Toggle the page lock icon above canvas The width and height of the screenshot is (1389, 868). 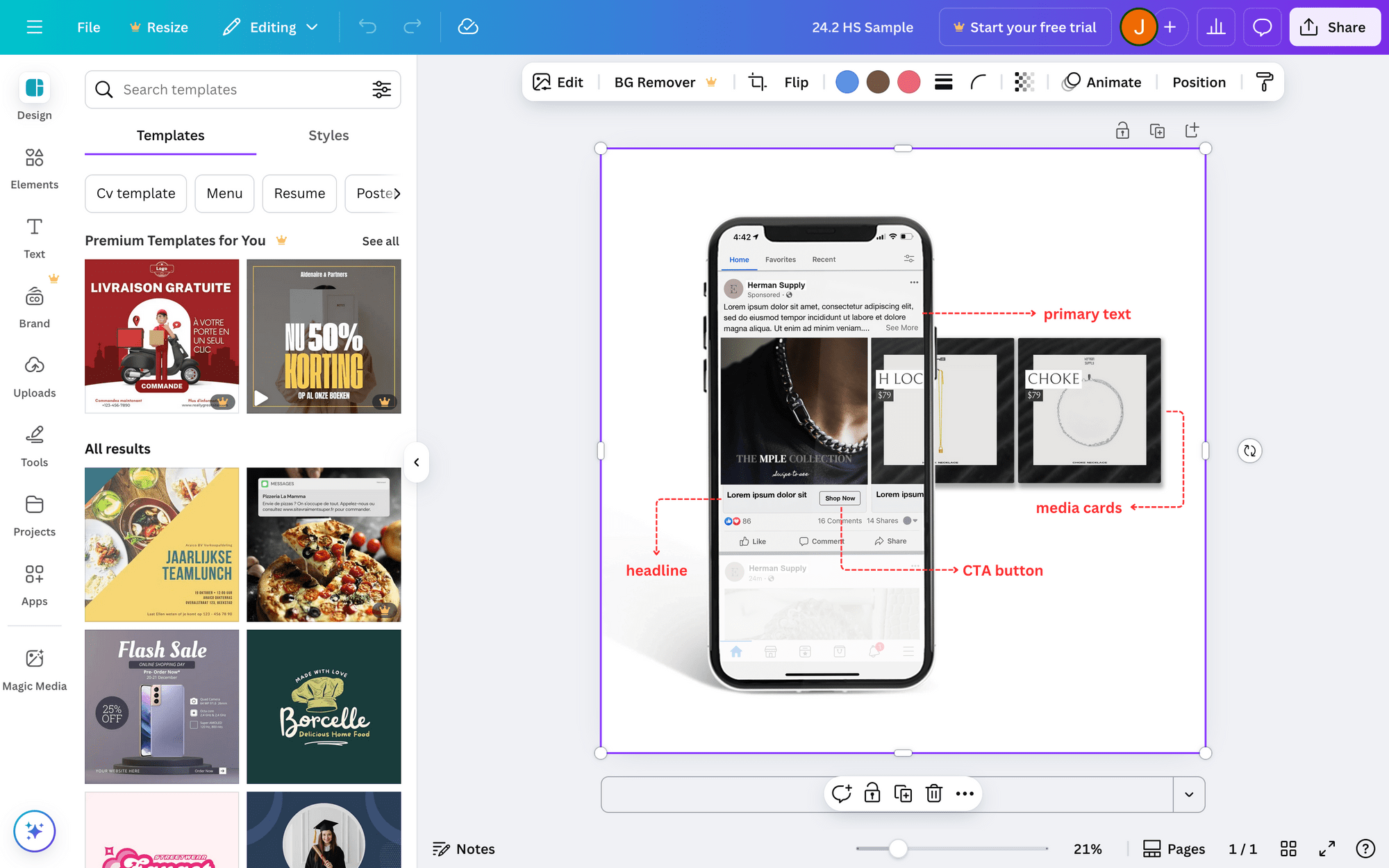click(x=1122, y=131)
